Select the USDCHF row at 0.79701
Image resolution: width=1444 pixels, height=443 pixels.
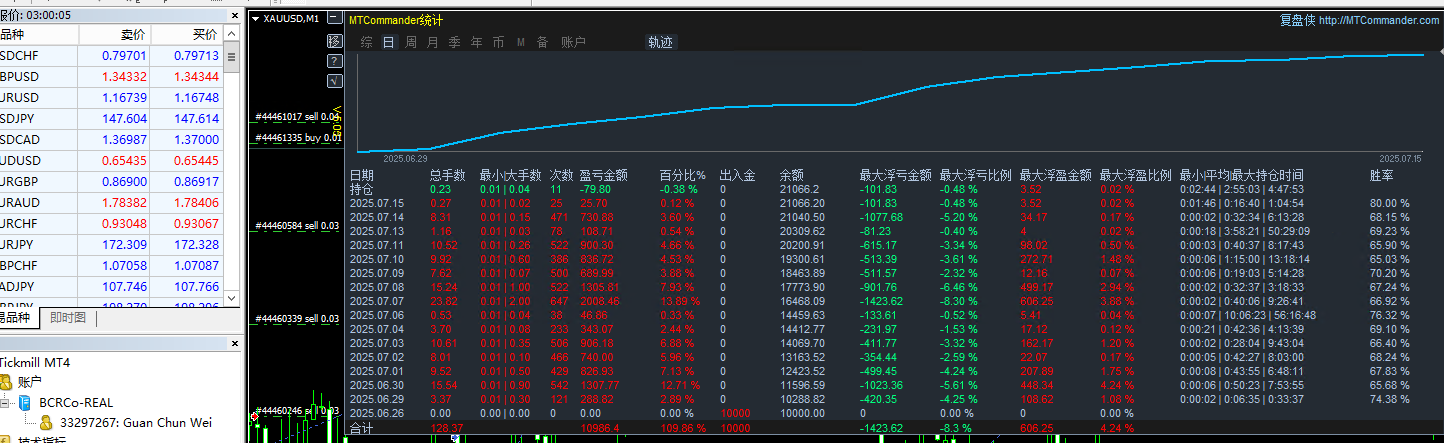(112, 56)
